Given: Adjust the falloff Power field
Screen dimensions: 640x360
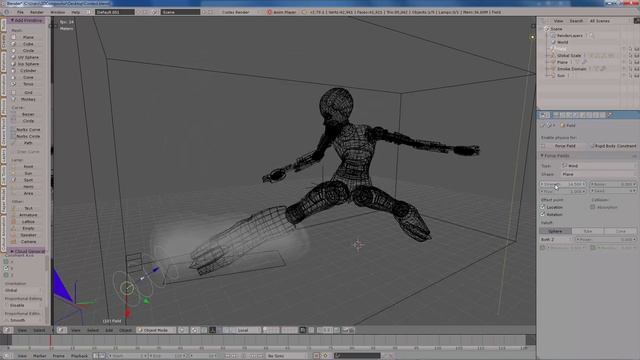Looking at the screenshot, I should pyautogui.click(x=606, y=240).
